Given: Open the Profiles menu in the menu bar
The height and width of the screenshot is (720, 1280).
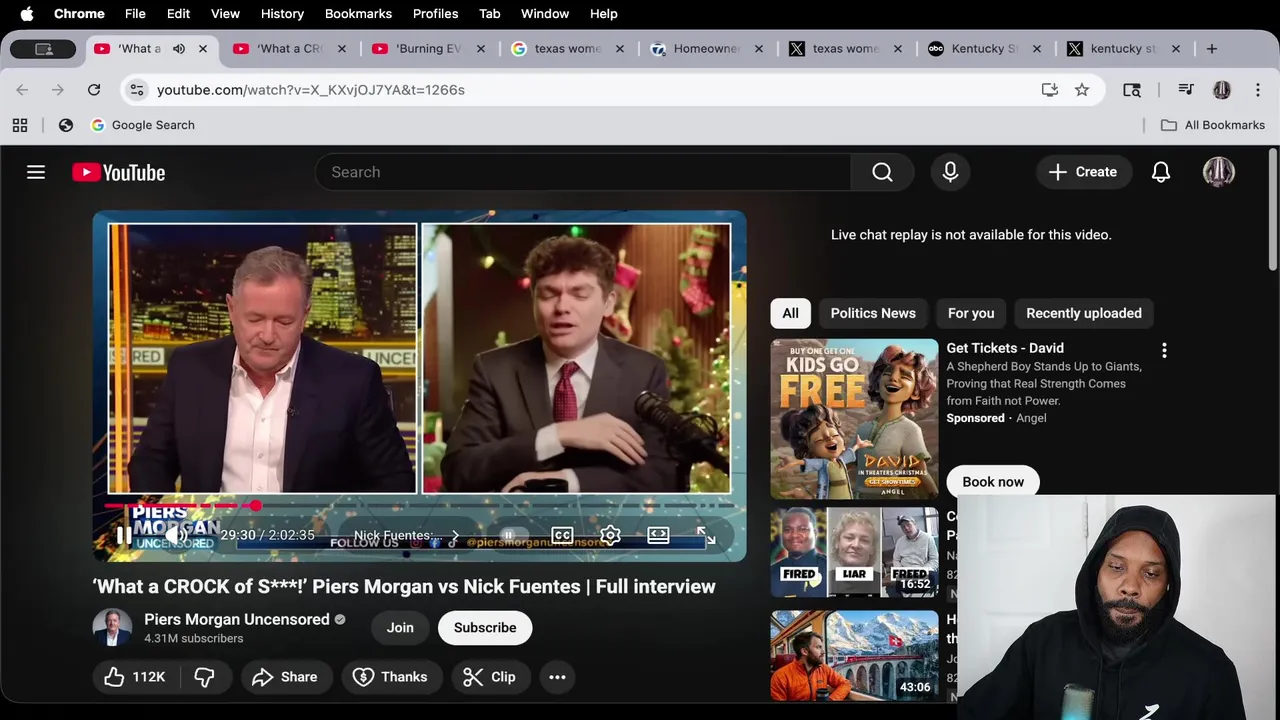Looking at the screenshot, I should (x=435, y=14).
